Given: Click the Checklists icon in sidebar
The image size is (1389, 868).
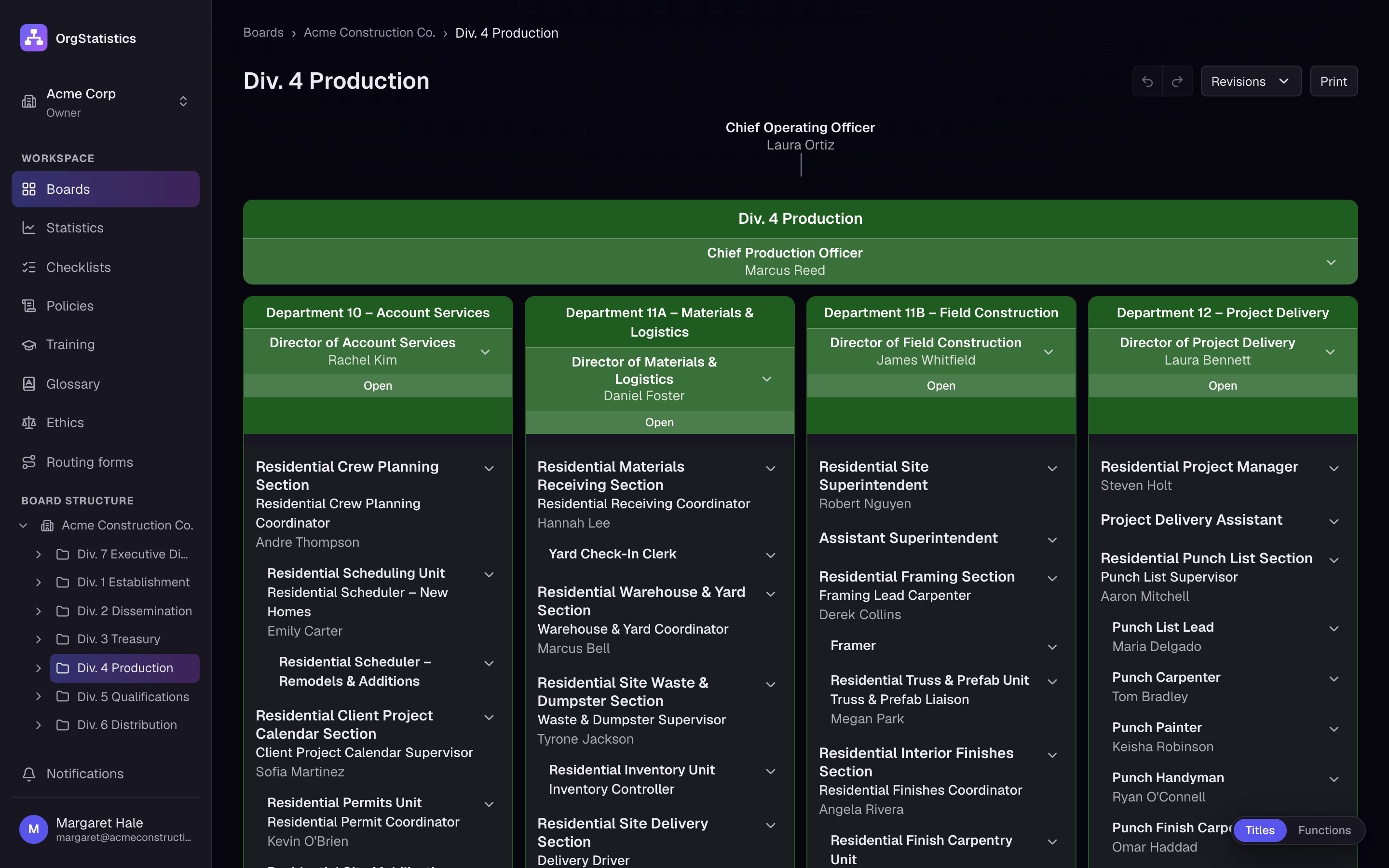Looking at the screenshot, I should [x=29, y=267].
